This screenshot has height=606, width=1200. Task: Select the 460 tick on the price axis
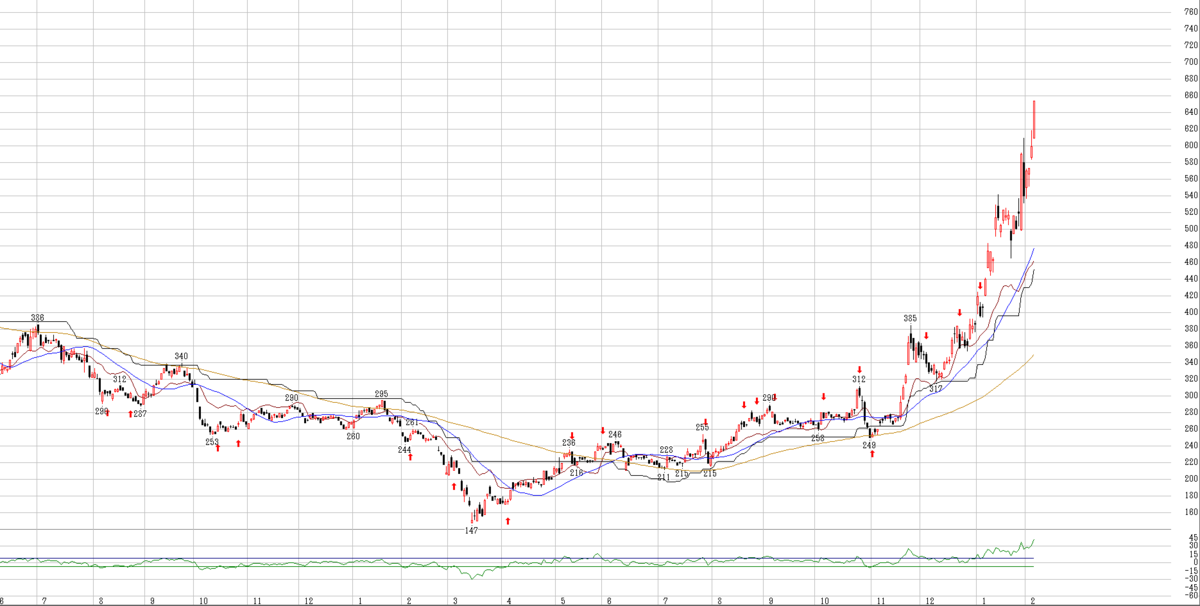point(1191,262)
